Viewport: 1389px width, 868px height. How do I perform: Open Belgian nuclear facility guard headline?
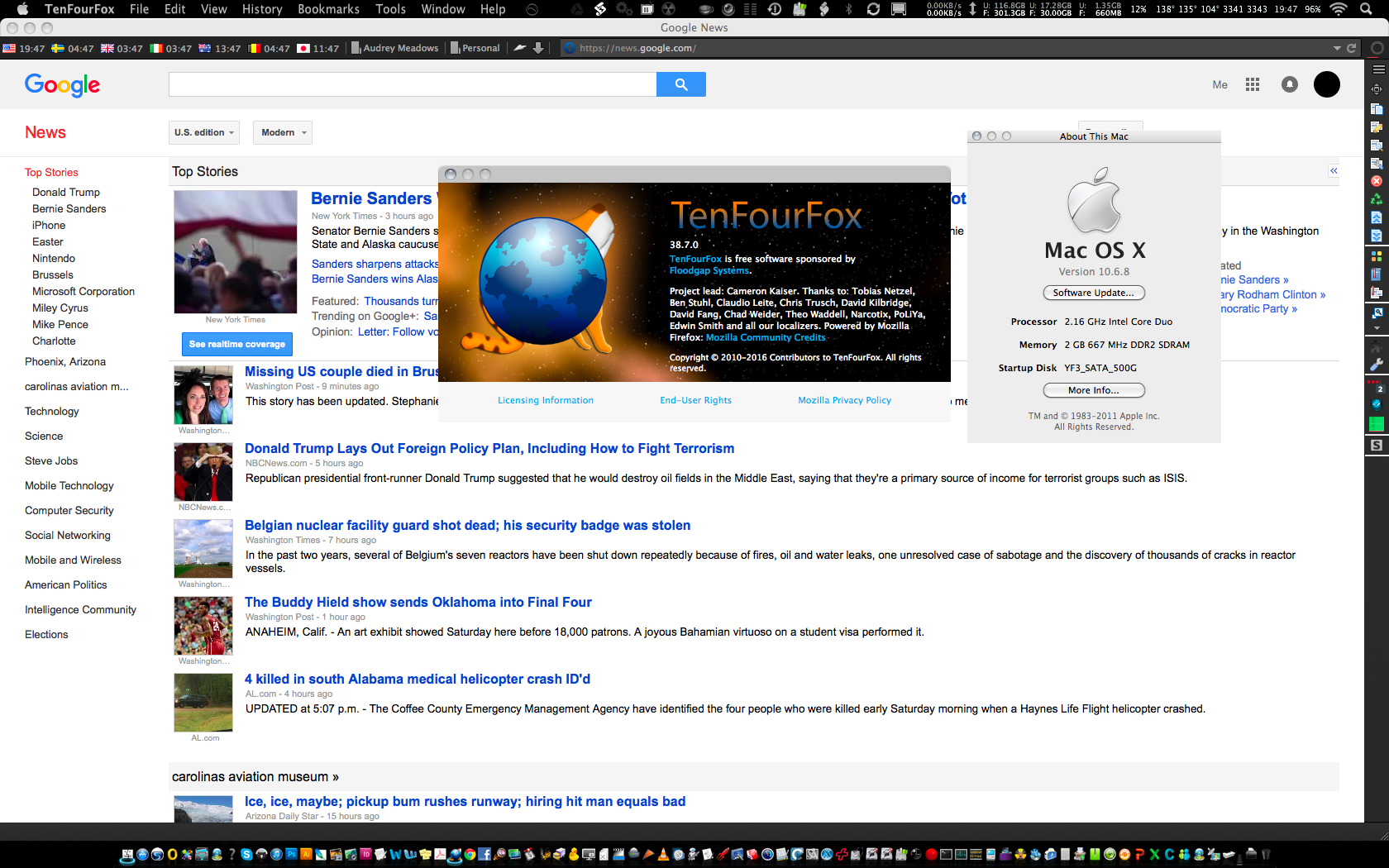click(x=467, y=525)
